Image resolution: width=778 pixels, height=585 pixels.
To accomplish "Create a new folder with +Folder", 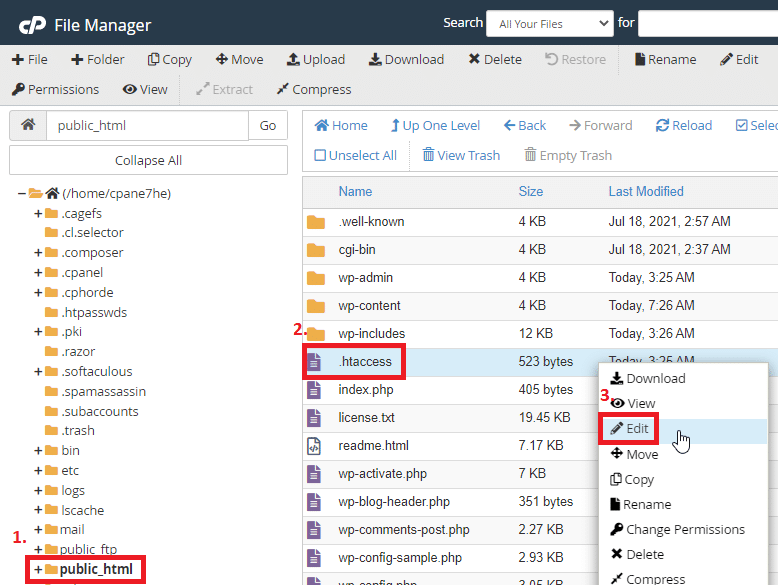I will click(98, 60).
